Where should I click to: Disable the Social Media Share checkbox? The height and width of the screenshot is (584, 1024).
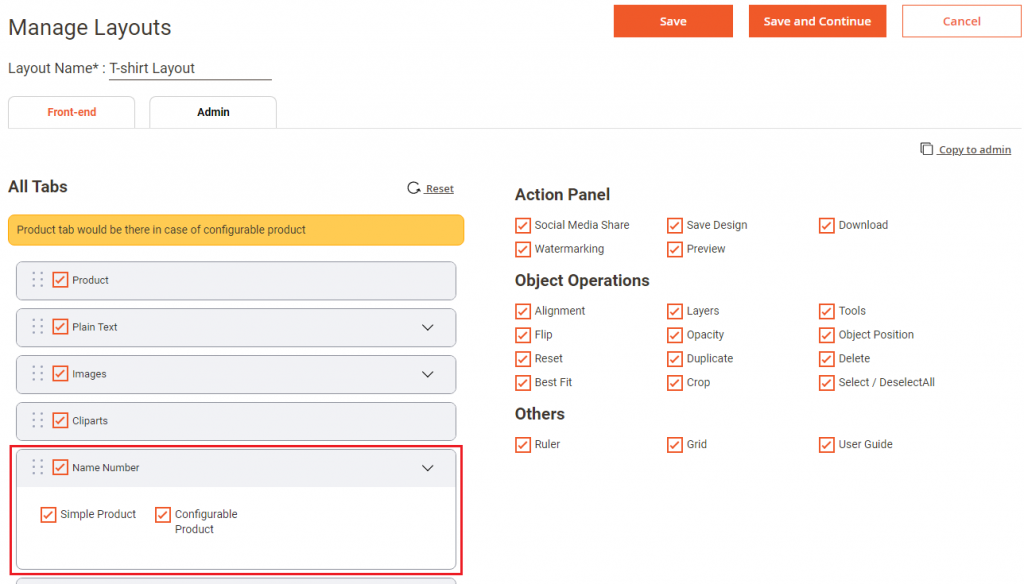point(522,225)
